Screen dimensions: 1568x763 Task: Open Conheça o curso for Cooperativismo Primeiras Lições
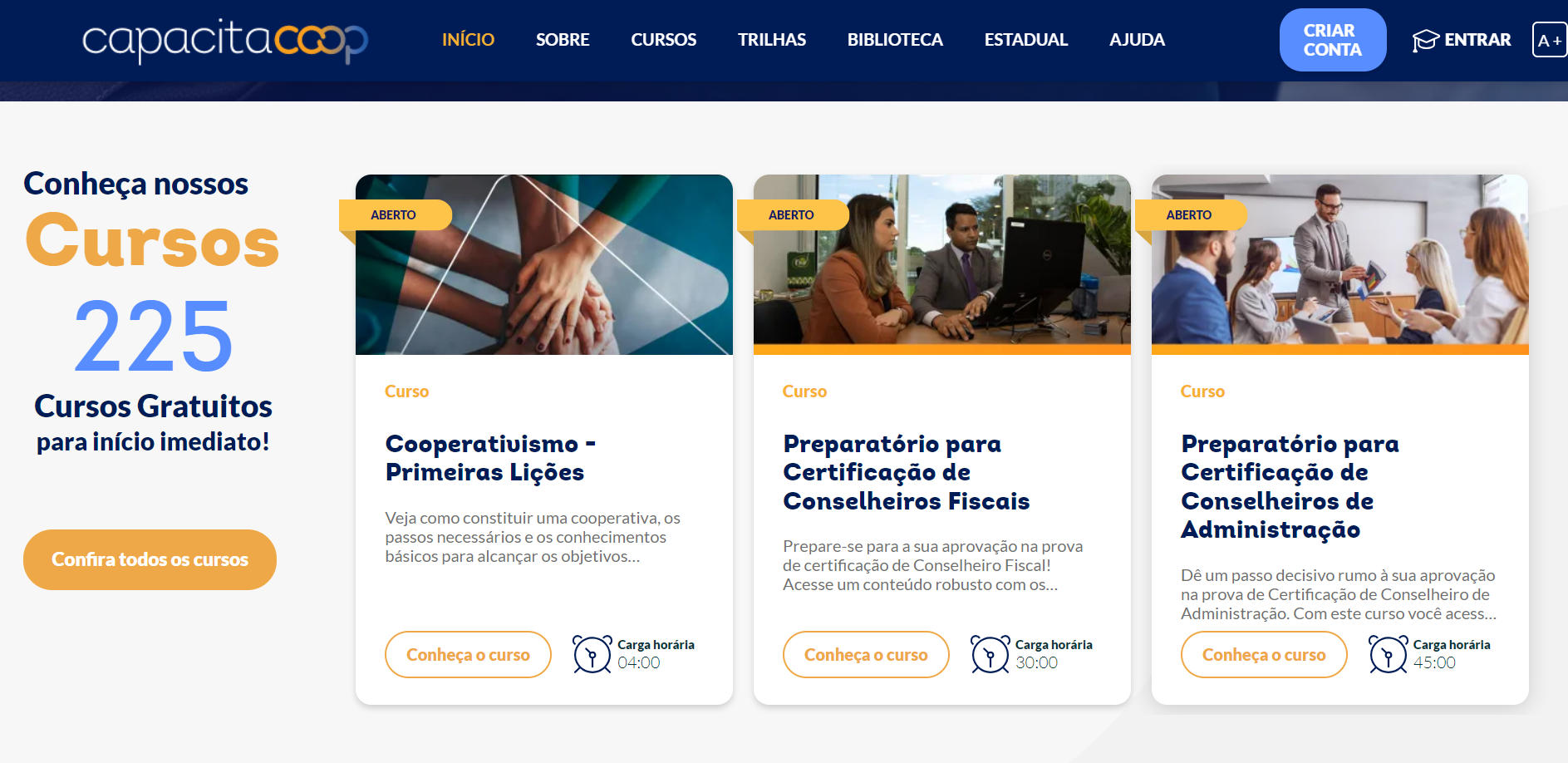(468, 654)
